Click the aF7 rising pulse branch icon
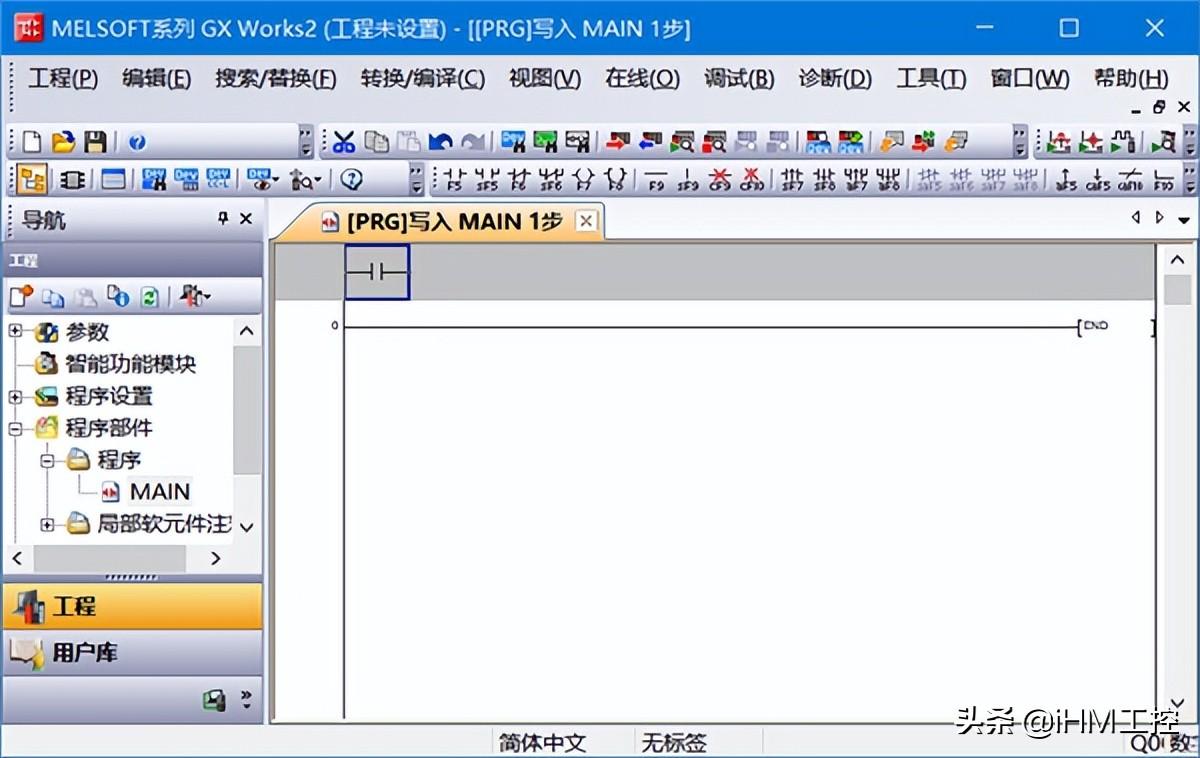1200x758 pixels. pyautogui.click(x=857, y=179)
